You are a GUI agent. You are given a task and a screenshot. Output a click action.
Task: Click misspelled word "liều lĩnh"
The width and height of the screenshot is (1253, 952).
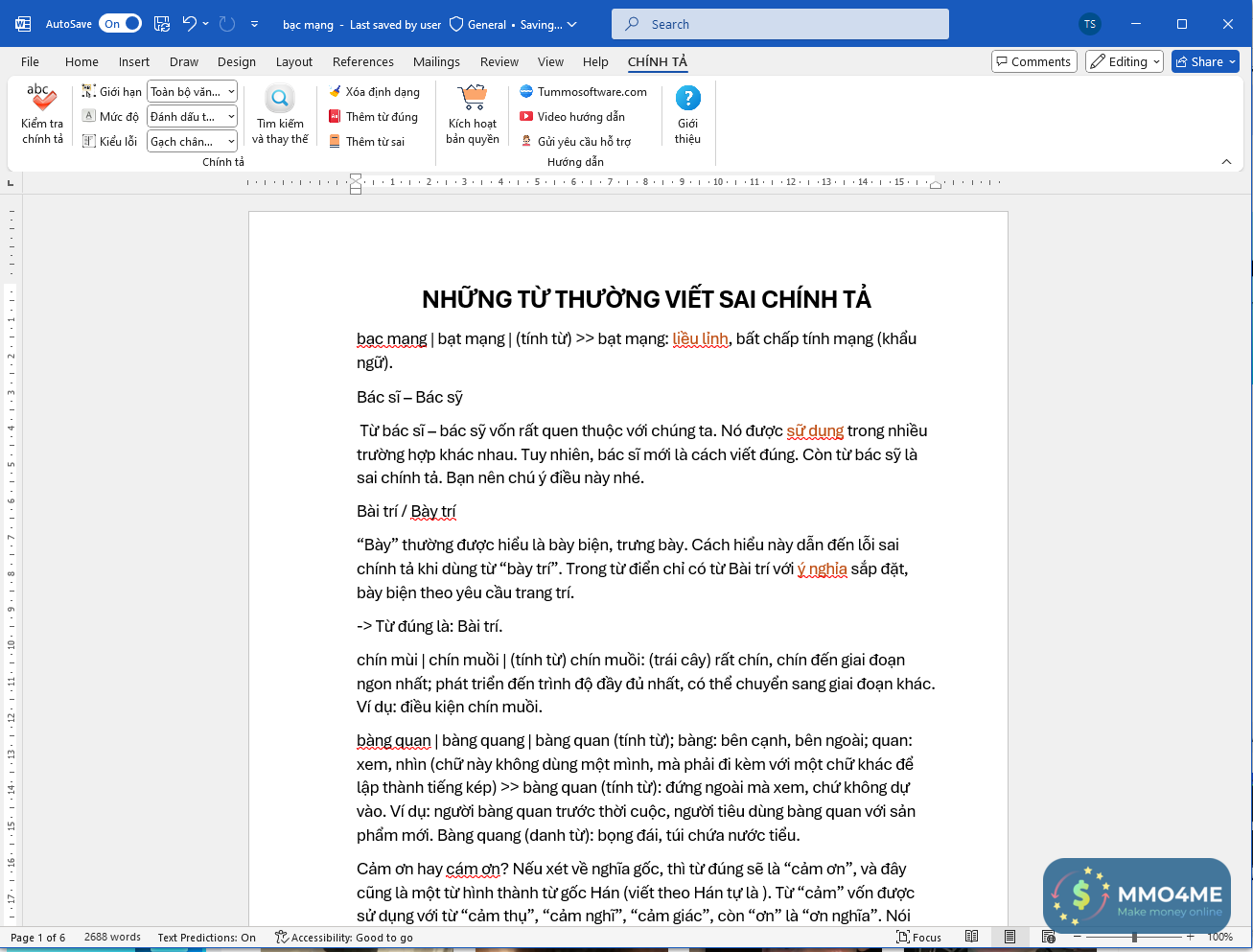click(700, 338)
